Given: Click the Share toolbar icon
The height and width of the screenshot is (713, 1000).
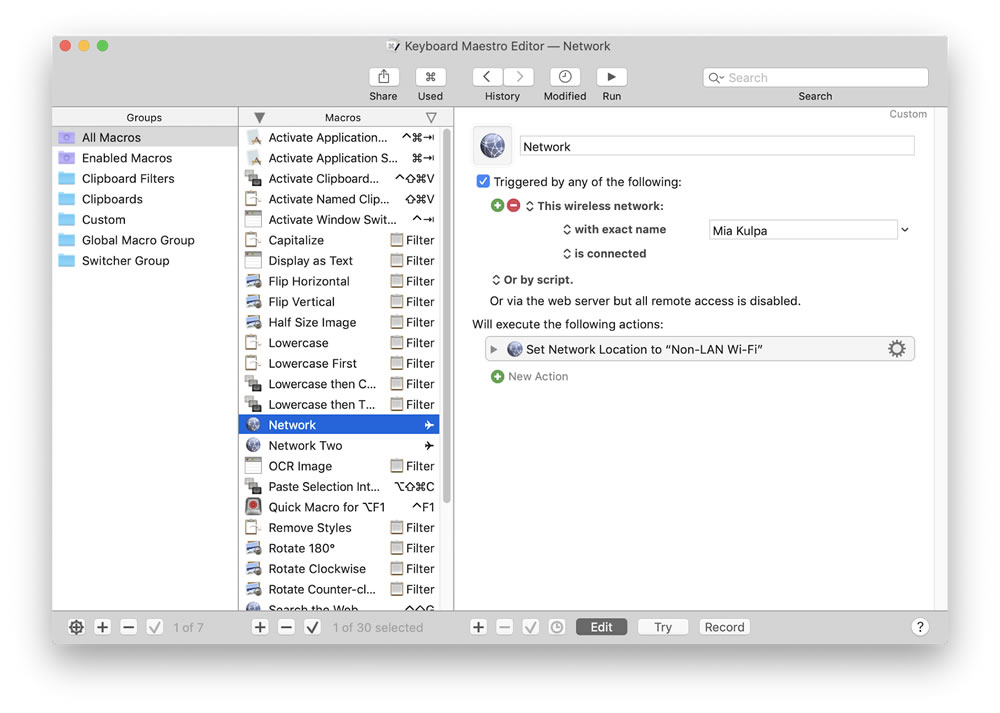Looking at the screenshot, I should (x=383, y=77).
